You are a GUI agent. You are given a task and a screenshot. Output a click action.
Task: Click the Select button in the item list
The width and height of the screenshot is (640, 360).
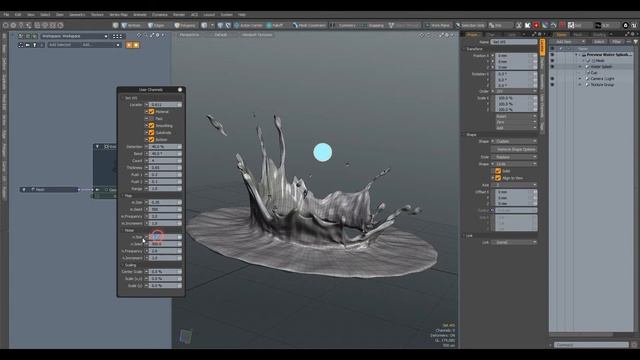click(599, 42)
